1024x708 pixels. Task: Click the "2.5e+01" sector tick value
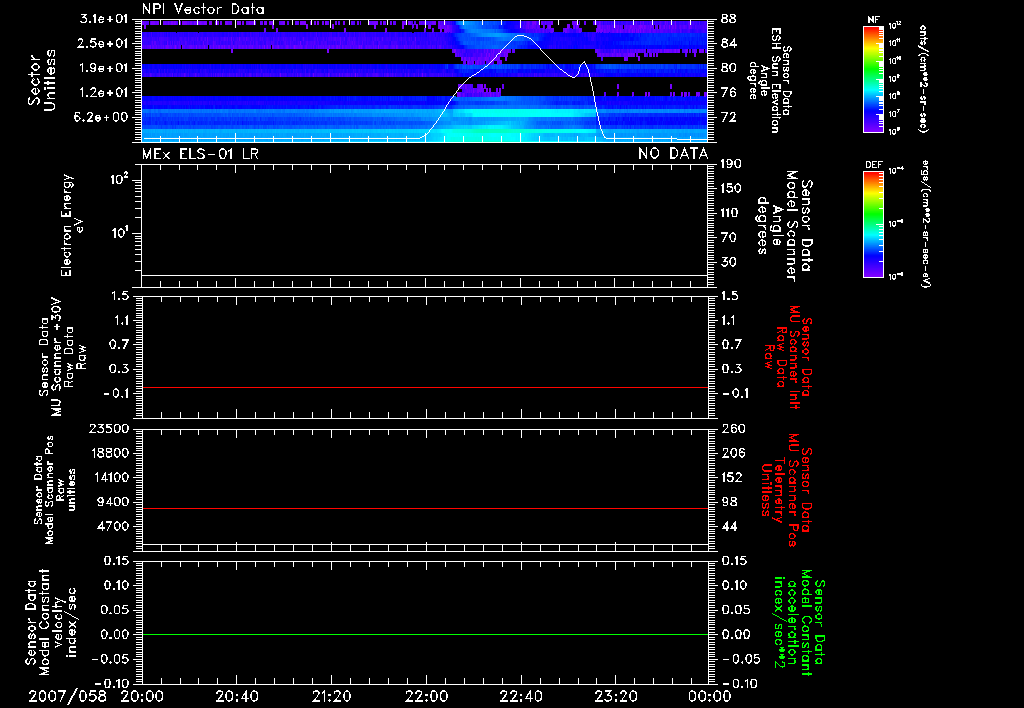104,43
